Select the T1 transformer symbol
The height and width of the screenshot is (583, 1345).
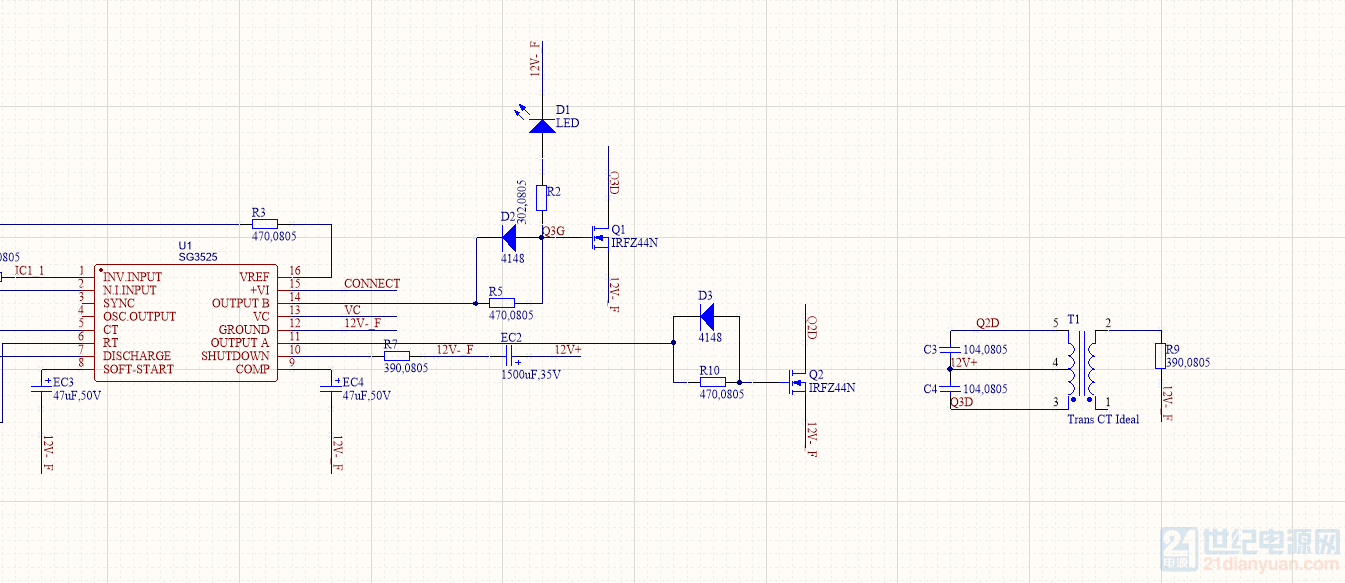[1082, 368]
